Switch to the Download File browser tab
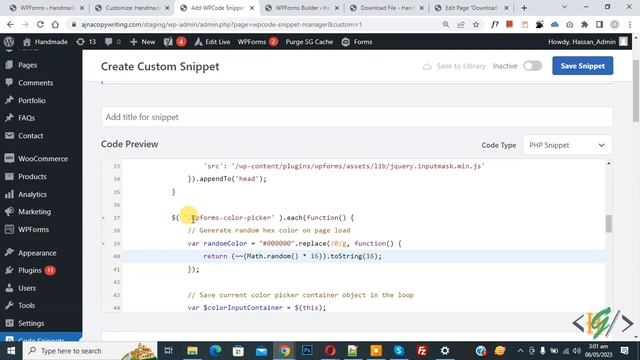 (x=387, y=8)
